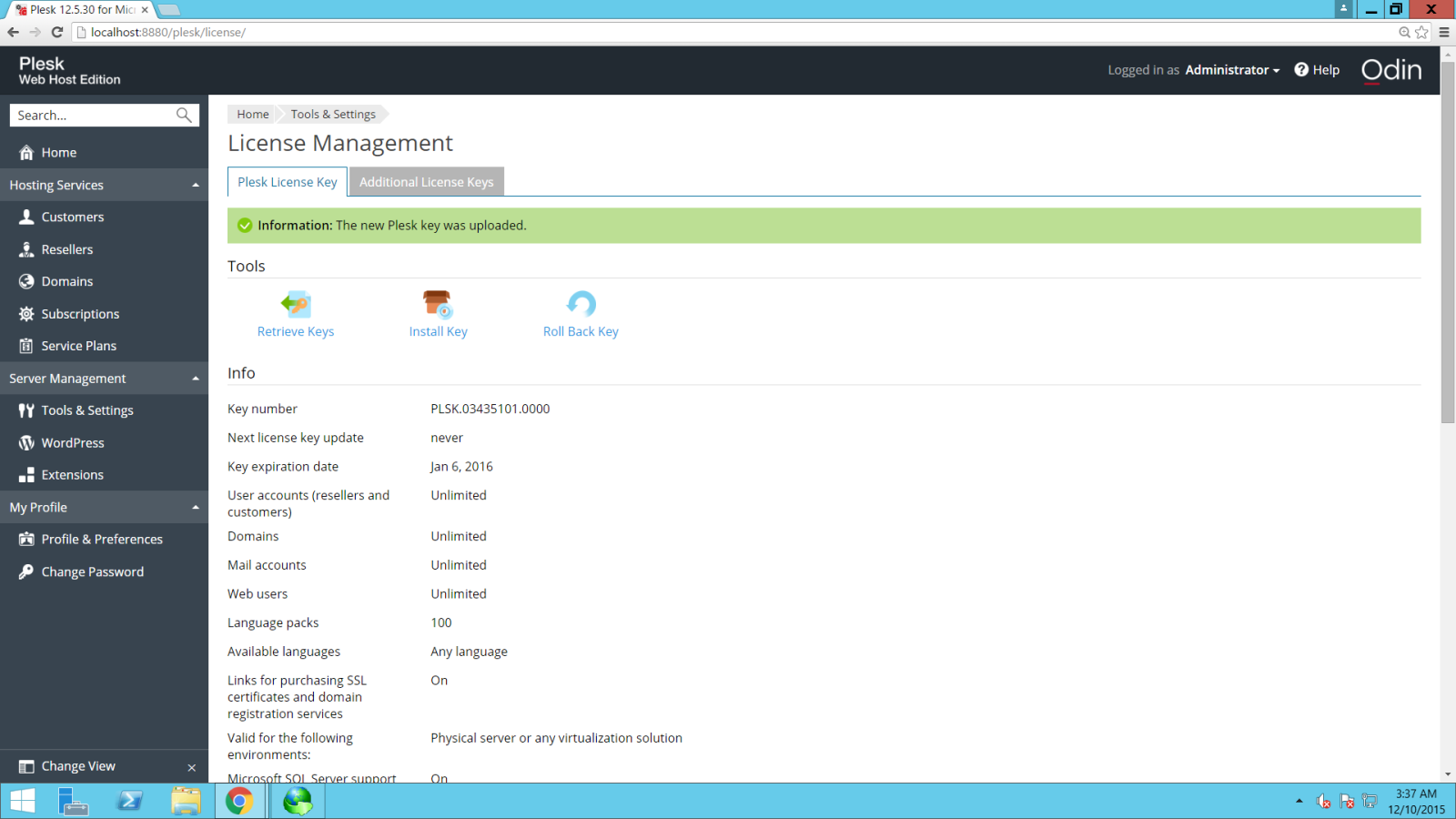1456x819 pixels.
Task: Click the scrollbar down arrow
Action: [x=1448, y=774]
